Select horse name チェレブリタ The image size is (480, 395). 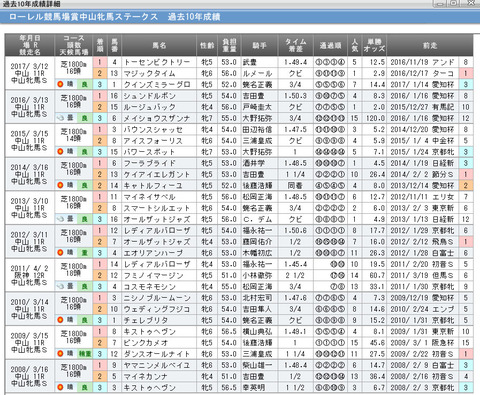(x=146, y=320)
